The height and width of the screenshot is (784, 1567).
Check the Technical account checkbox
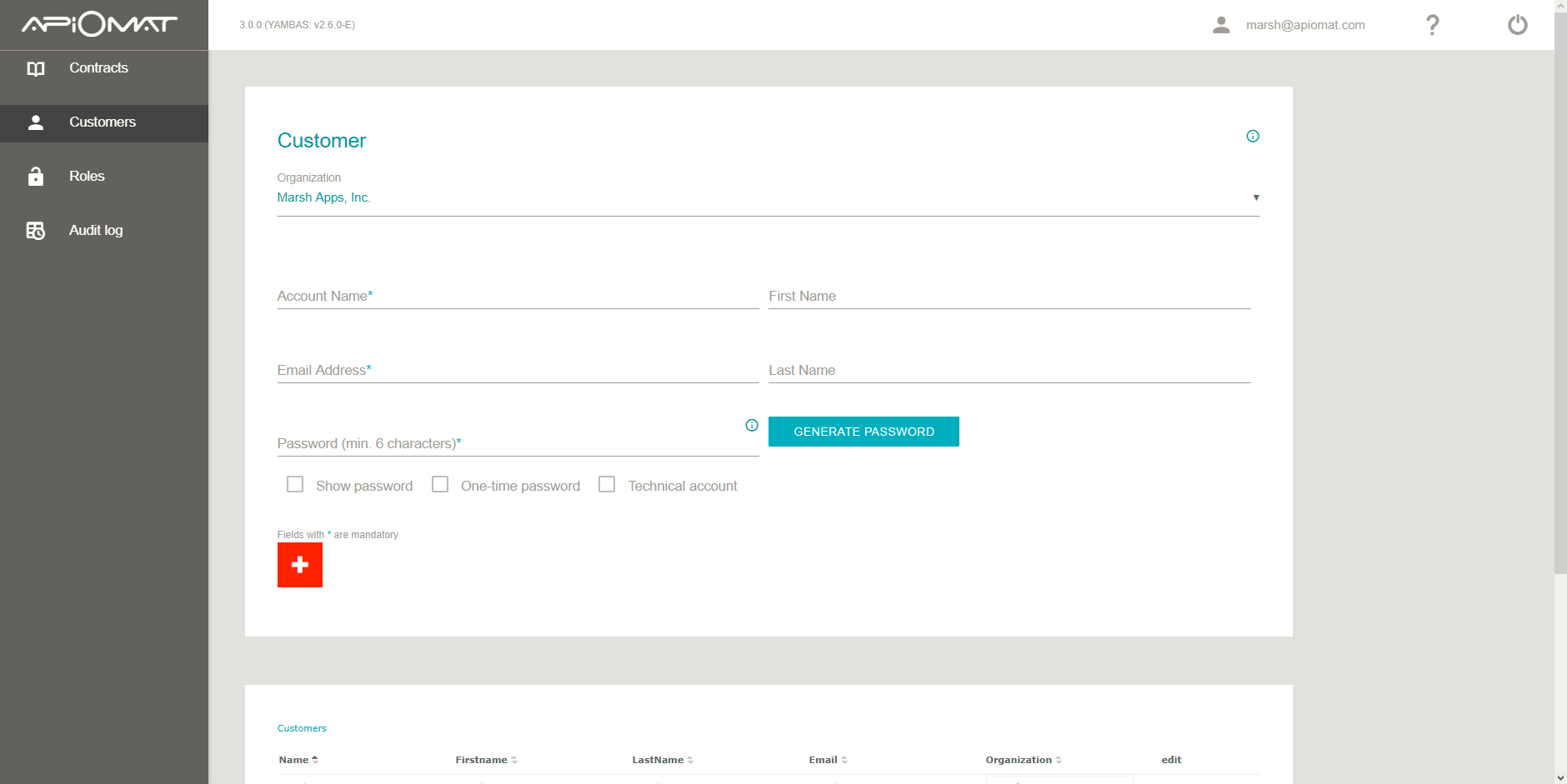point(607,484)
